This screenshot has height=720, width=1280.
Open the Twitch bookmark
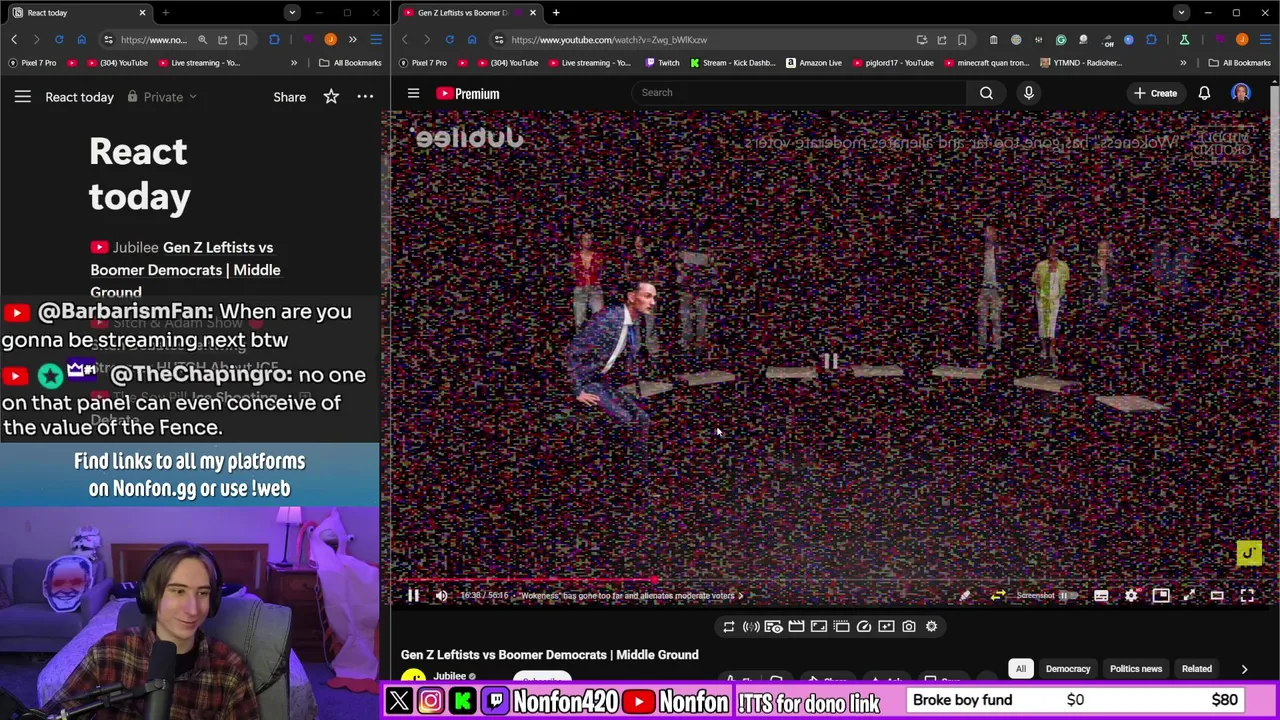[x=662, y=63]
